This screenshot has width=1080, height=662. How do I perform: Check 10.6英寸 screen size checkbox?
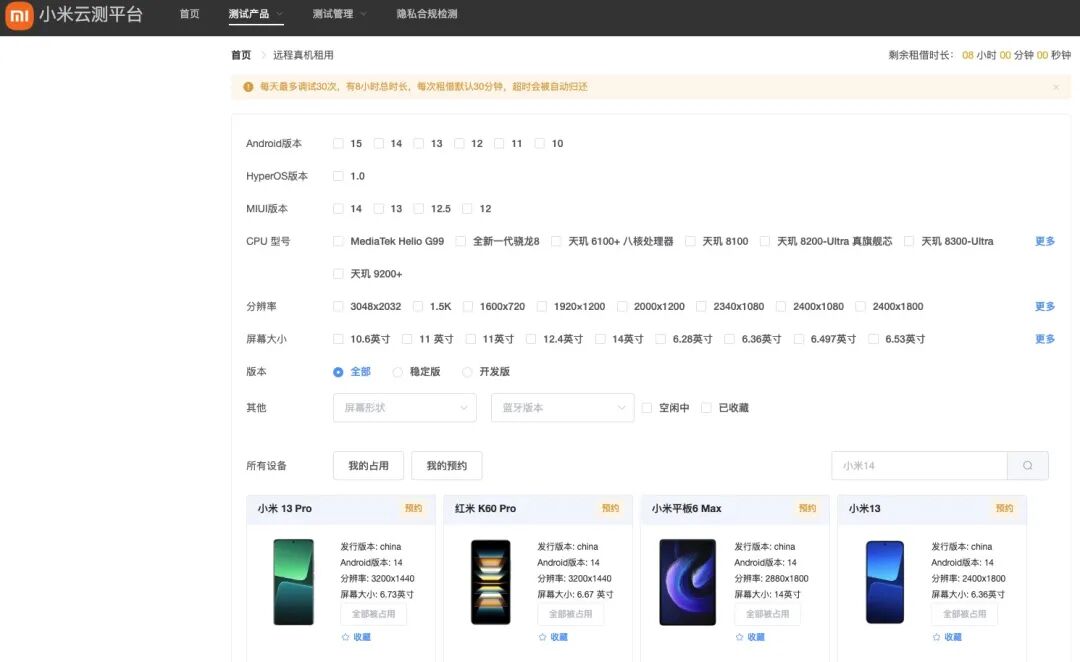338,339
